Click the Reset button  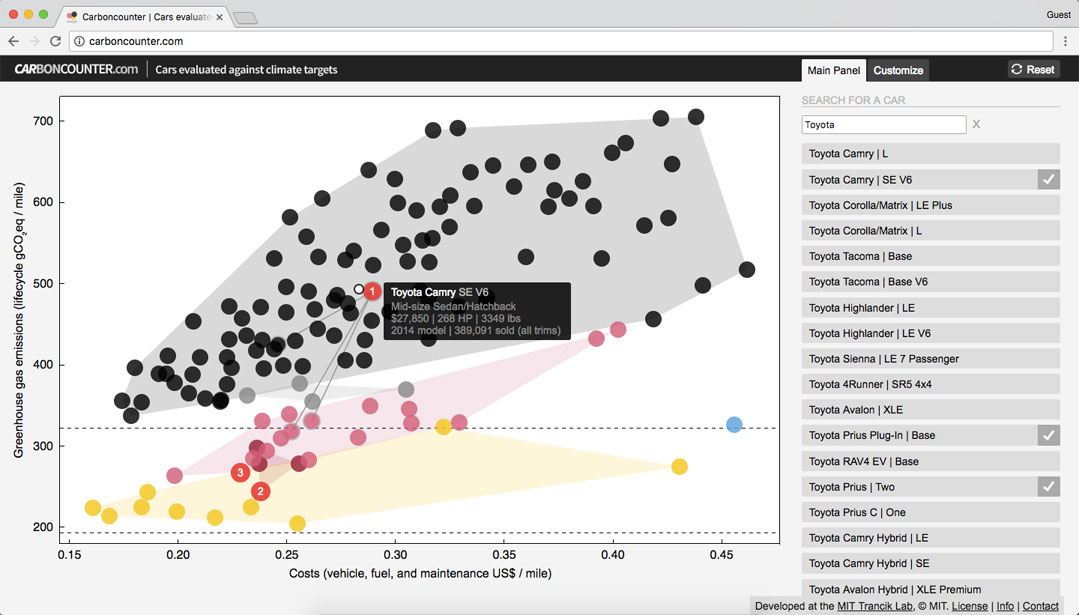[1033, 69]
